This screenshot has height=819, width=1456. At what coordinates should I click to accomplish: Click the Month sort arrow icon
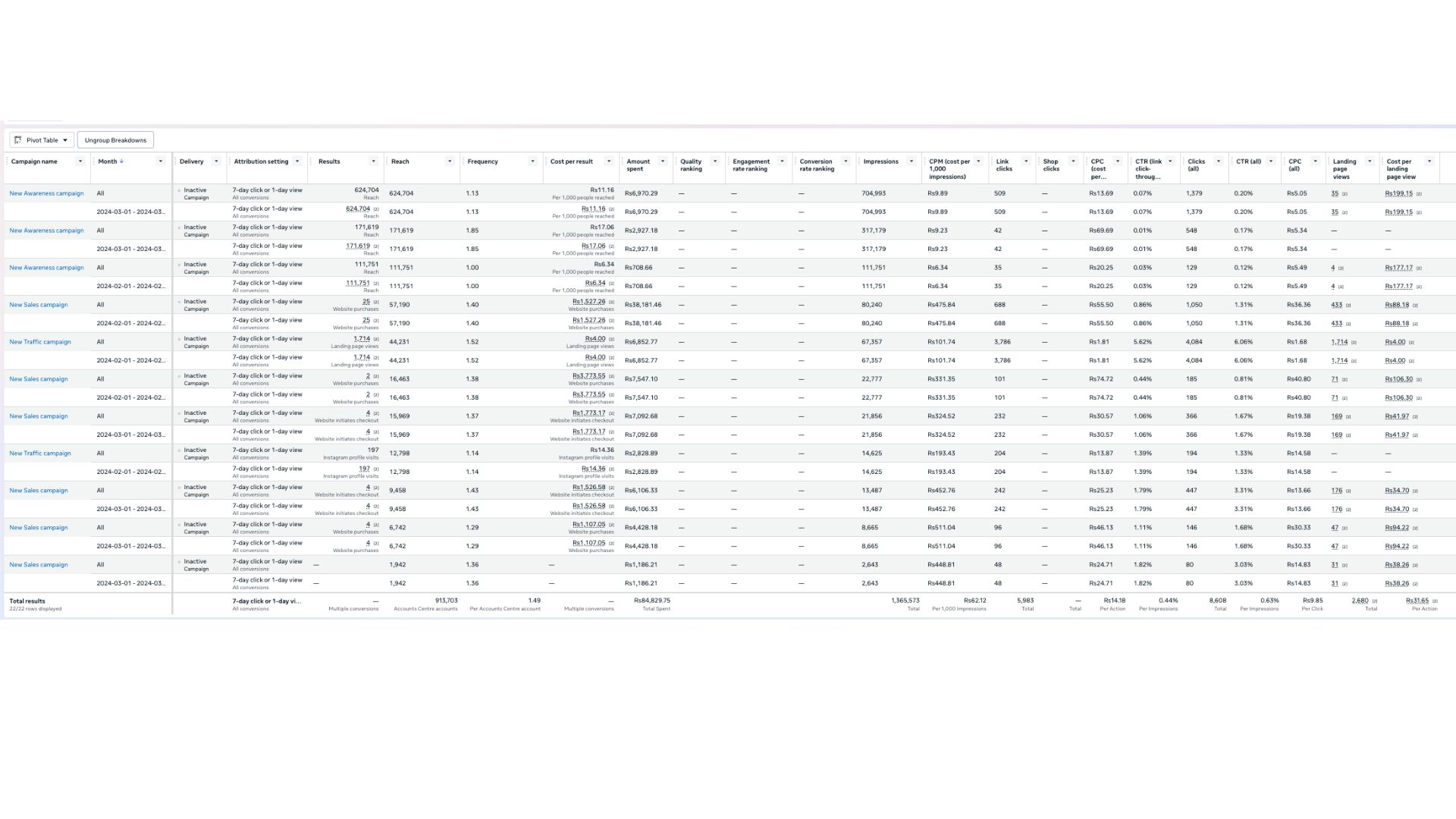click(x=121, y=162)
